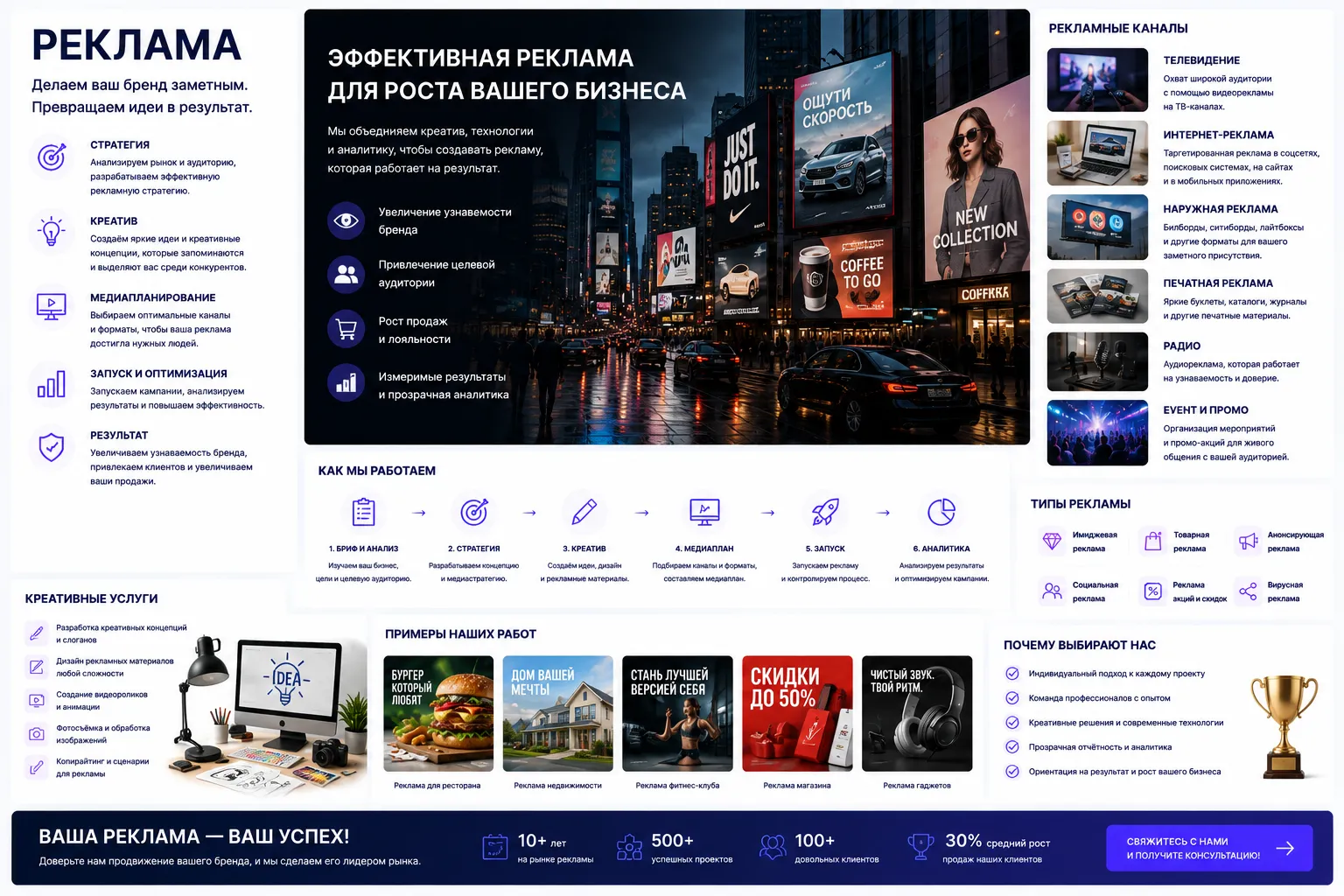Click the megaphone icon for Анонсирующая реклама
The height and width of the screenshot is (896, 1344).
(1248, 542)
